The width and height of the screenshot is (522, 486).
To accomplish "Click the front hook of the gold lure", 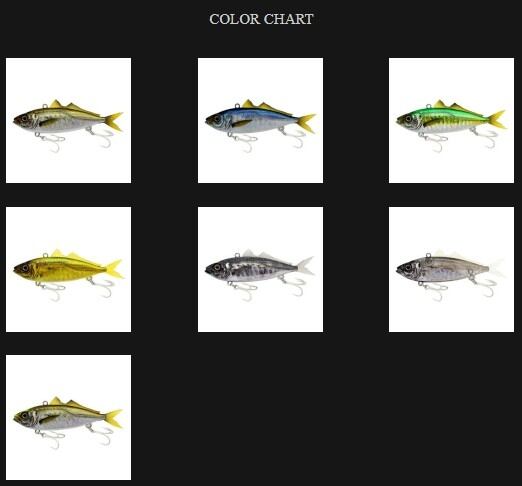I will click(x=50, y=291).
